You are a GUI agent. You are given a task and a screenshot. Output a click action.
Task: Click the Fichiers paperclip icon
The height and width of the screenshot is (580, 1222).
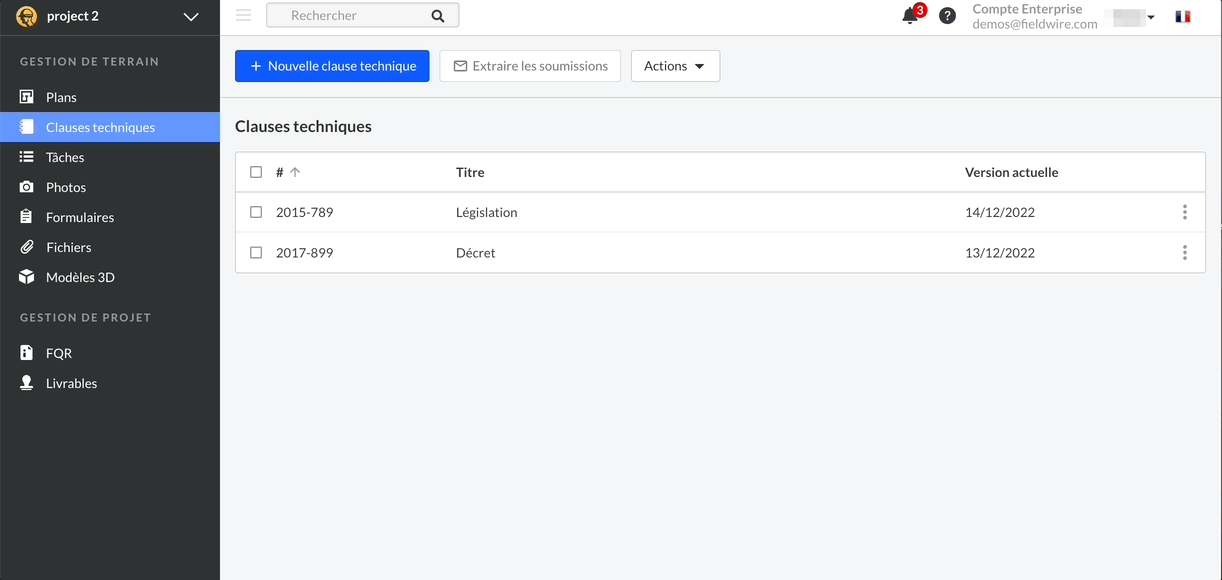[27, 247]
